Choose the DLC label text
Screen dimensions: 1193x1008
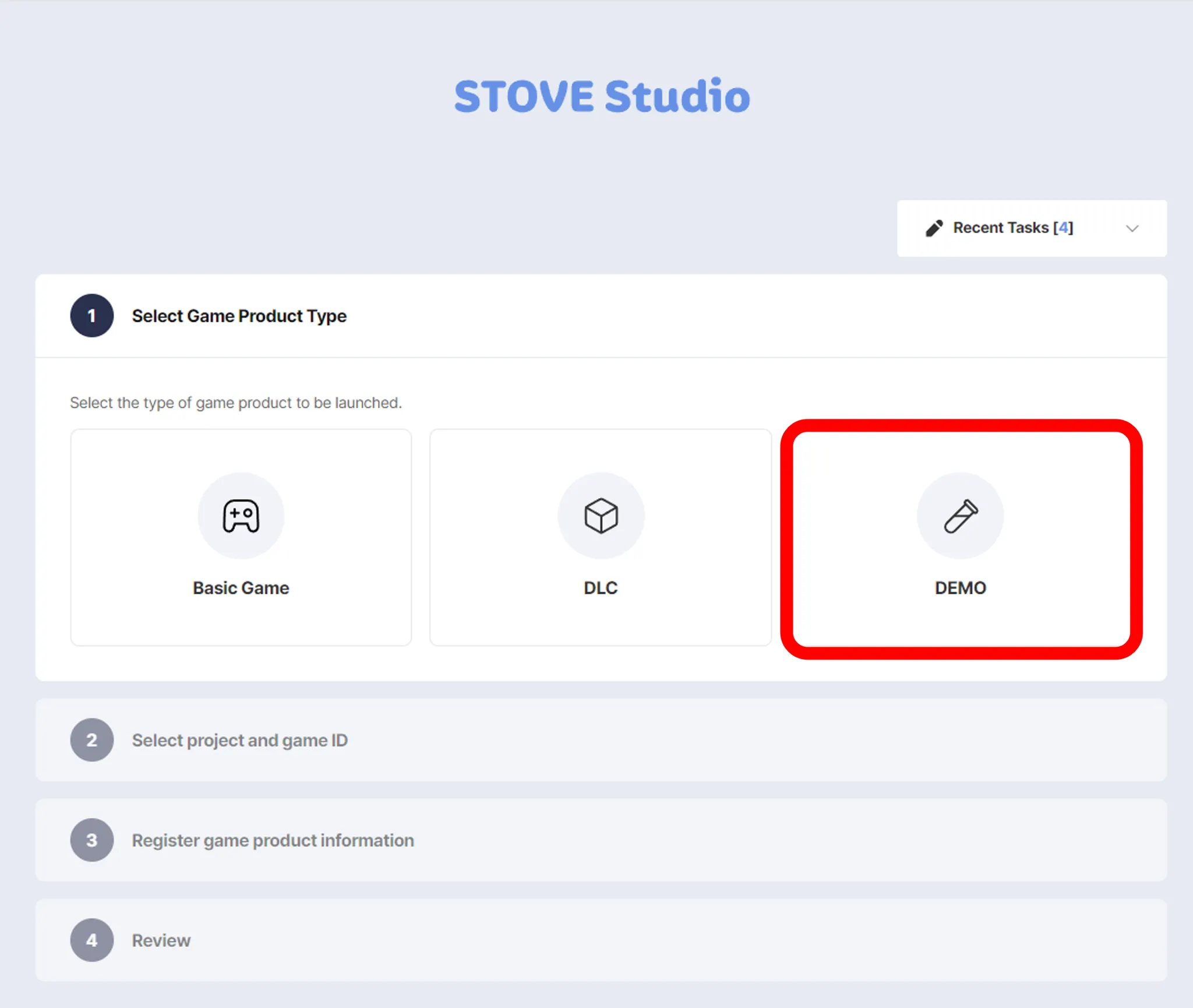pyautogui.click(x=601, y=588)
